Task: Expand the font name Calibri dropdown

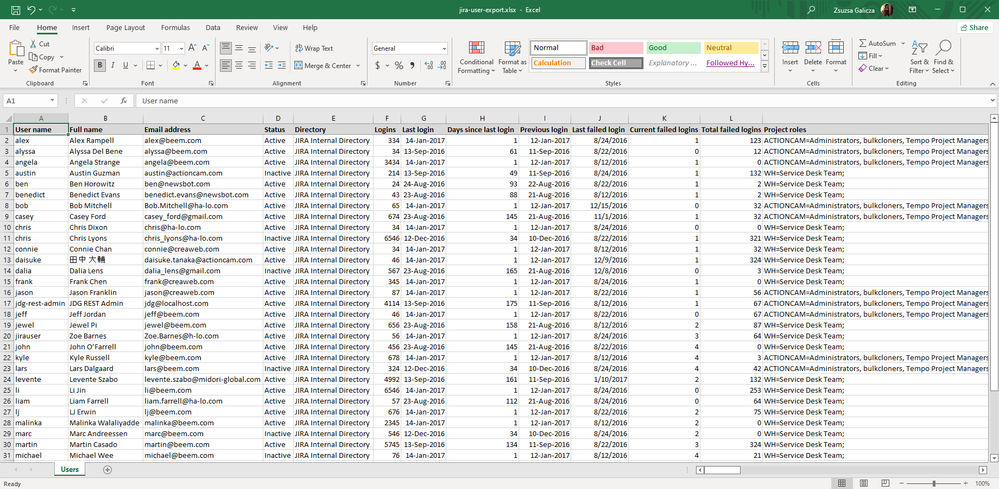Action: (x=156, y=48)
